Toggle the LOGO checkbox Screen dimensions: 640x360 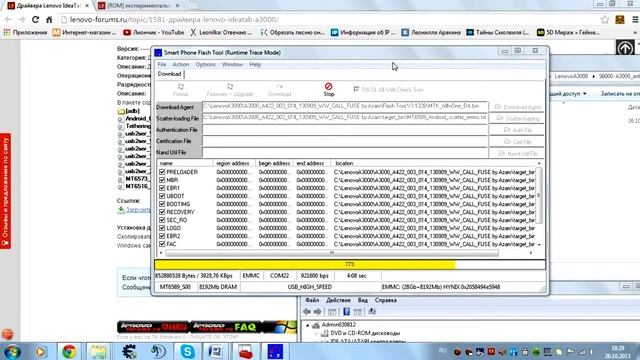(x=162, y=228)
